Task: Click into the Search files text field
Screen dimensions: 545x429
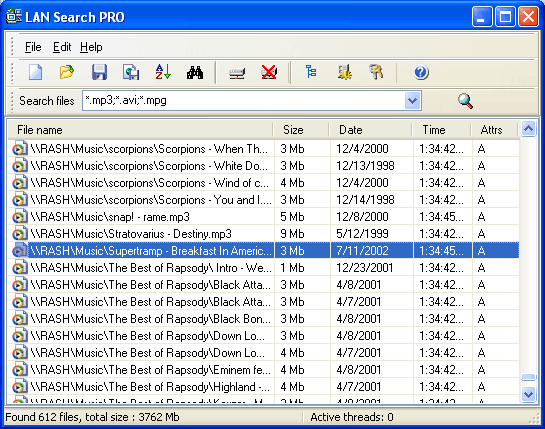Action: (x=243, y=101)
